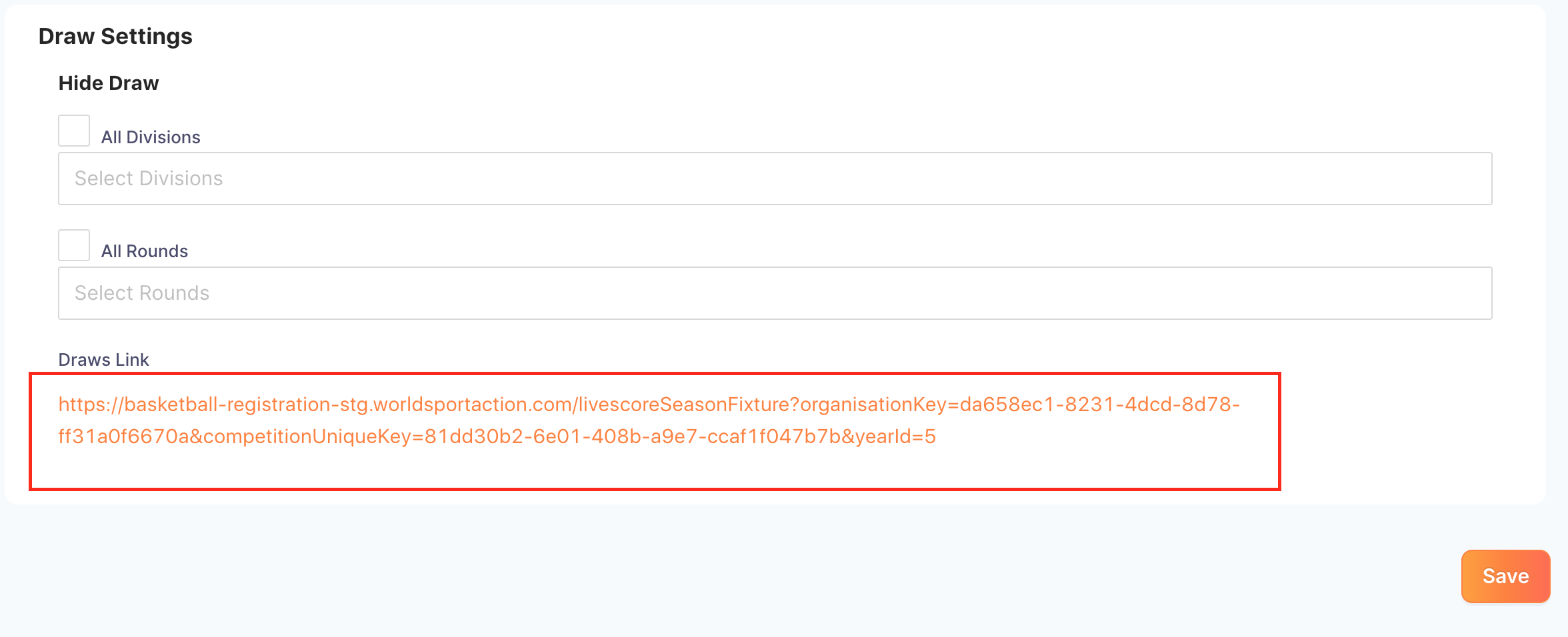
Task: Click the Draw Settings title
Action: click(115, 36)
